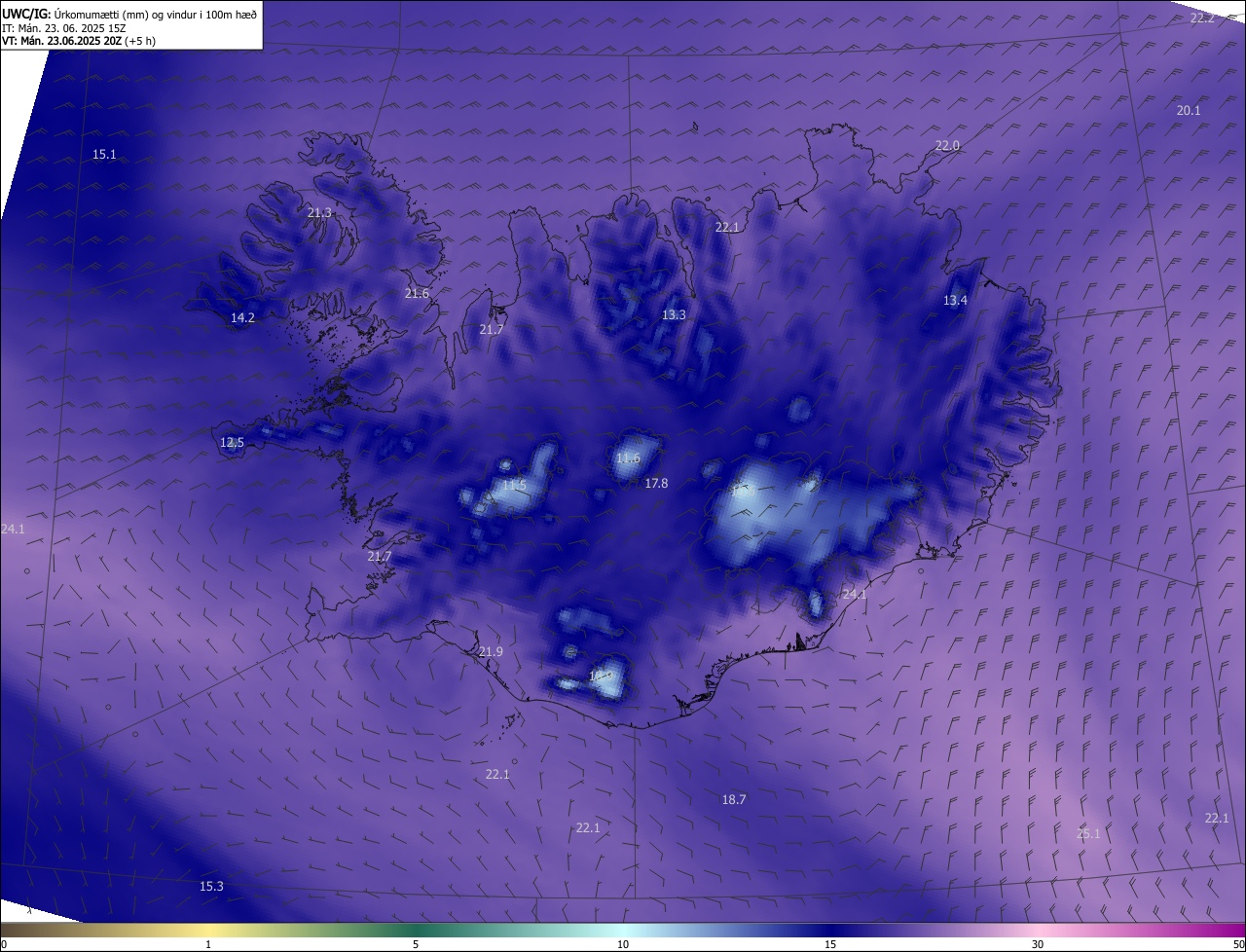Click the 15.3 value label

click(x=211, y=887)
